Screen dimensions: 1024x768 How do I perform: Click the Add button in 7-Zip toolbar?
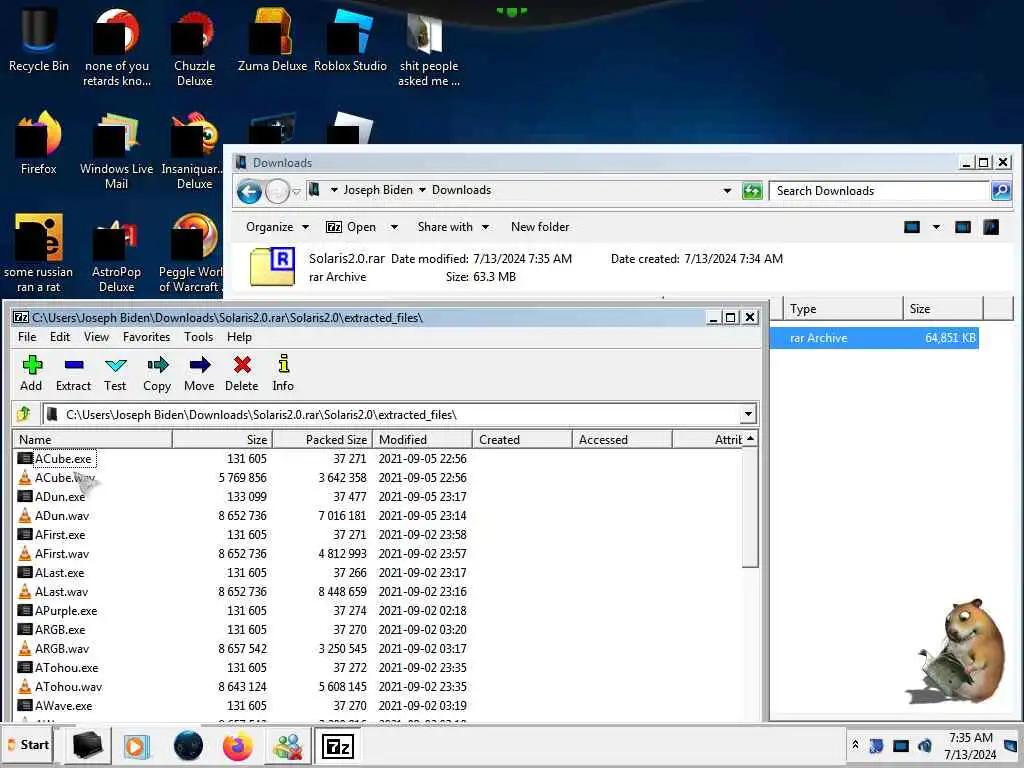tap(31, 374)
